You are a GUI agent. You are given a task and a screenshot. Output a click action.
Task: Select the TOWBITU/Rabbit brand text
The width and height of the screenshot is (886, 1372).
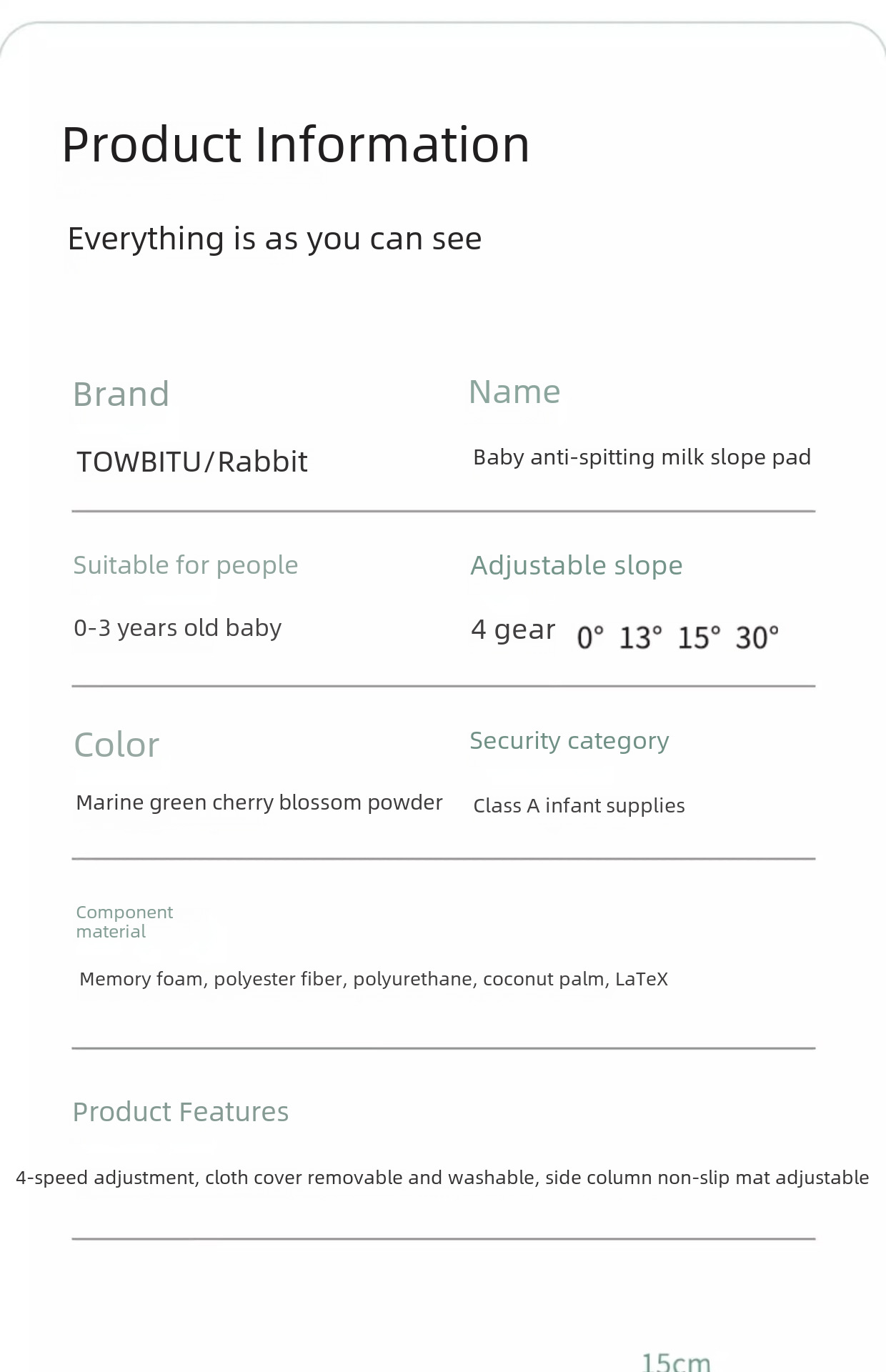[x=191, y=462]
